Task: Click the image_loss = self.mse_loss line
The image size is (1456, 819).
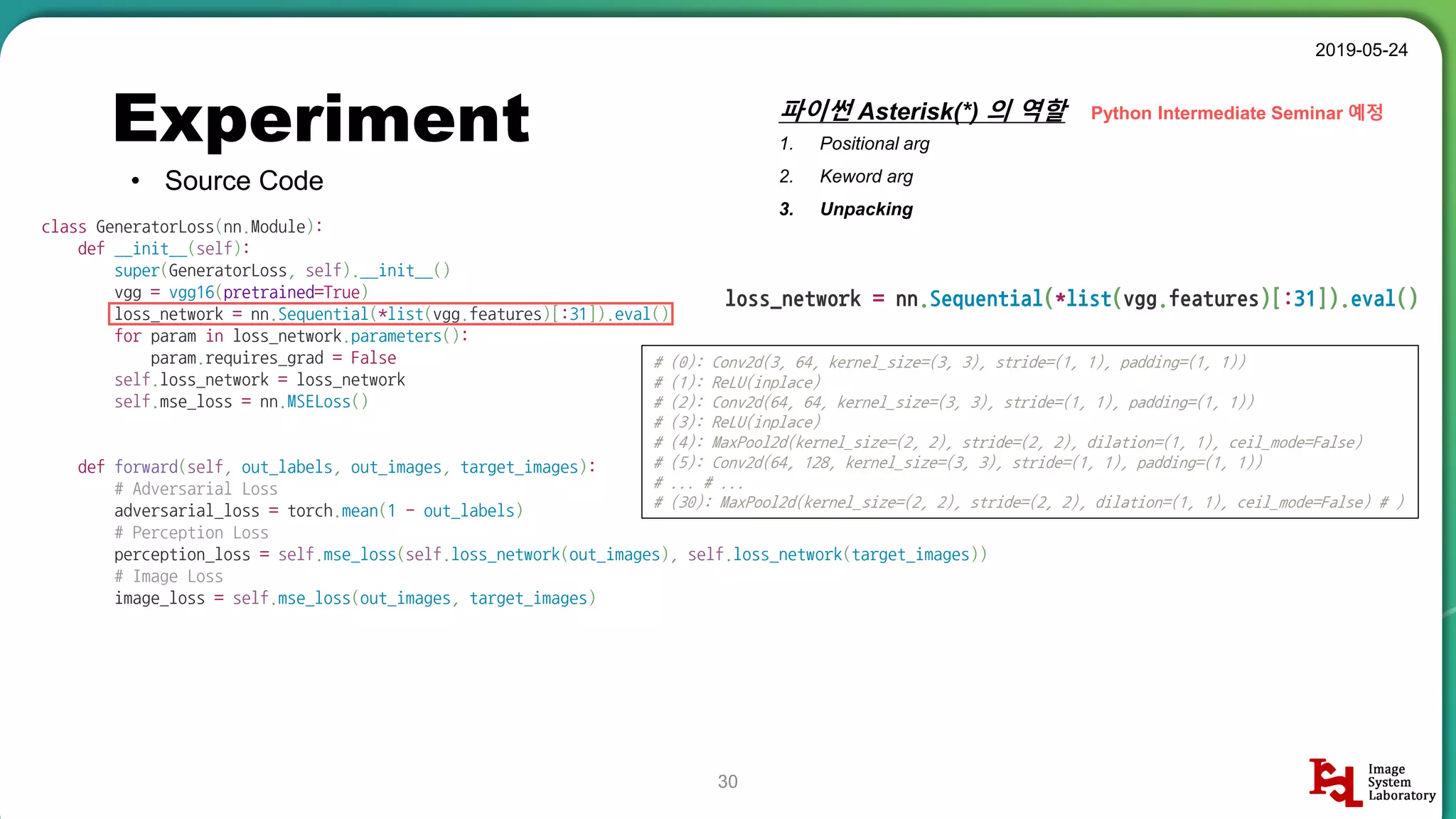Action: click(x=355, y=599)
